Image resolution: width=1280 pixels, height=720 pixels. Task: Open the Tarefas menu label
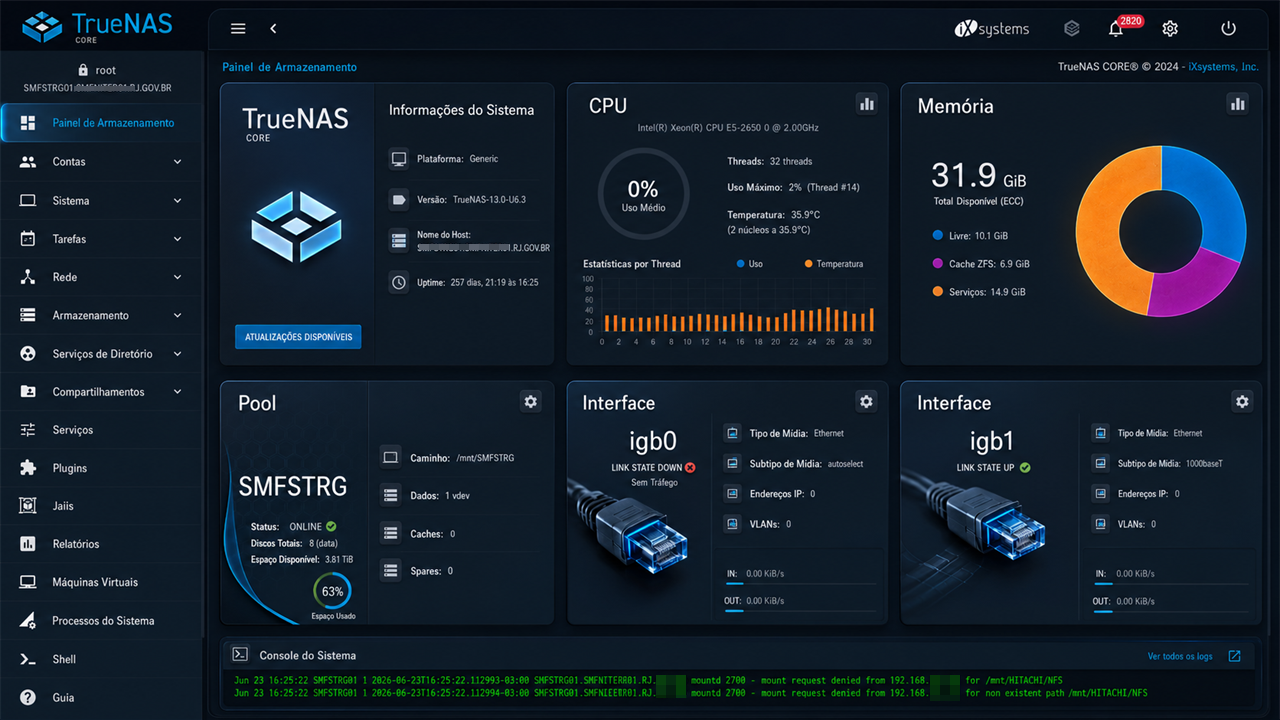click(x=69, y=239)
